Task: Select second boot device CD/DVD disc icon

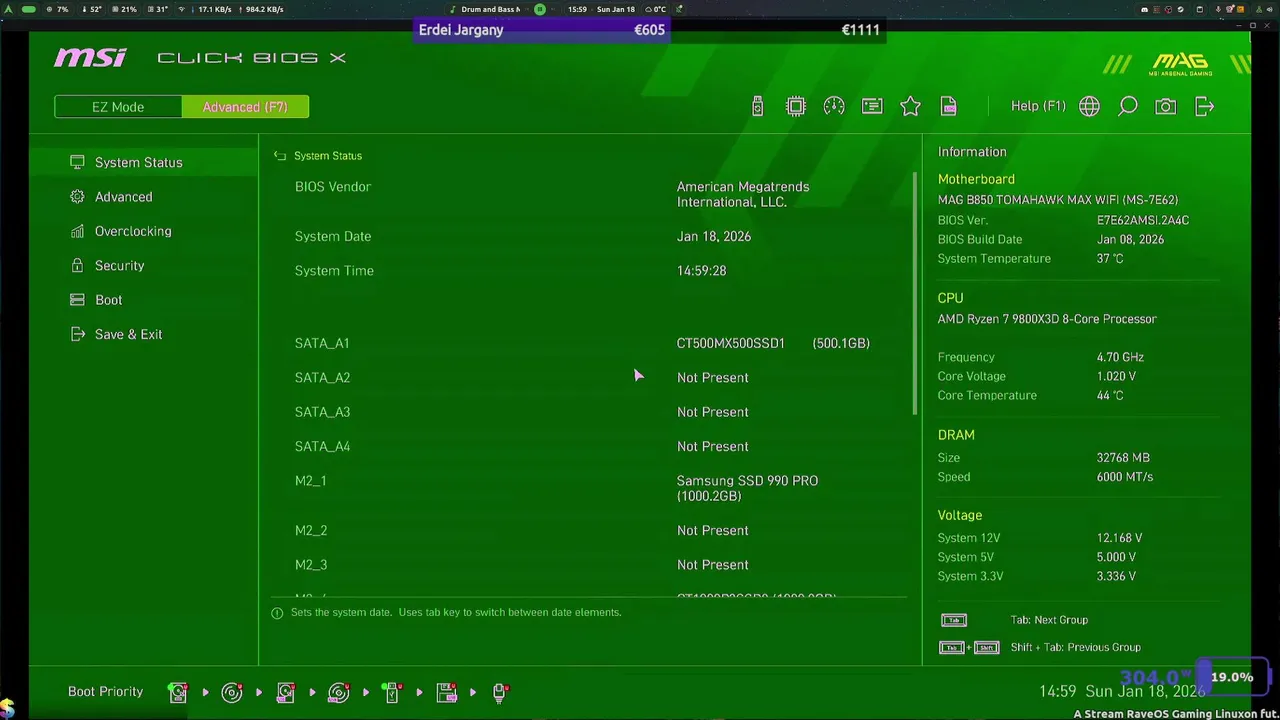Action: tap(232, 691)
